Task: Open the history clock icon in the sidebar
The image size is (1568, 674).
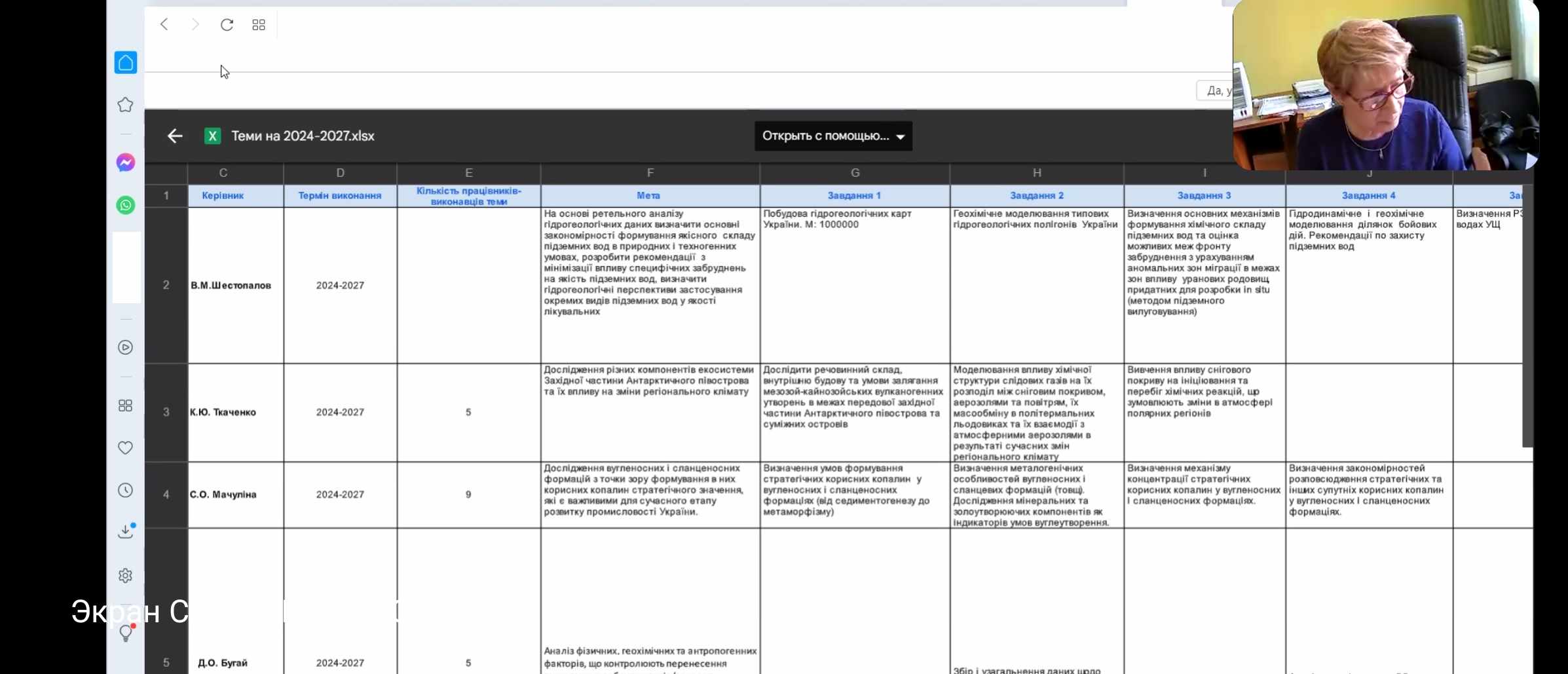Action: (126, 491)
